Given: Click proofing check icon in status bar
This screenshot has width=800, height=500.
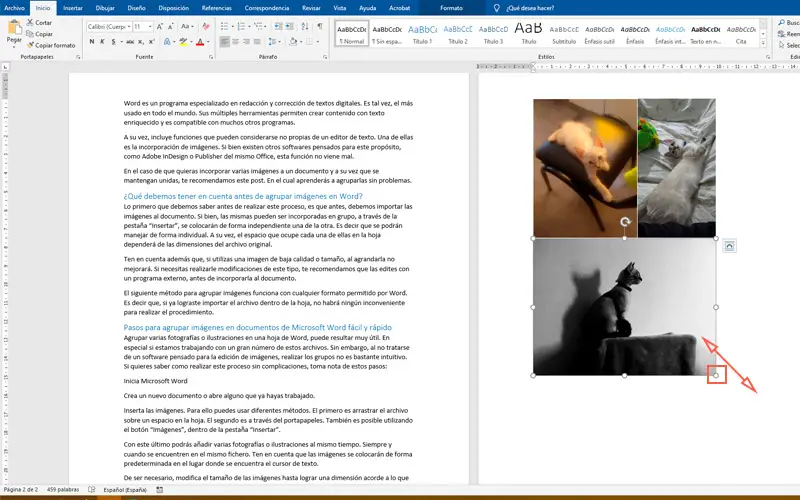Looking at the screenshot, I should tap(91, 490).
